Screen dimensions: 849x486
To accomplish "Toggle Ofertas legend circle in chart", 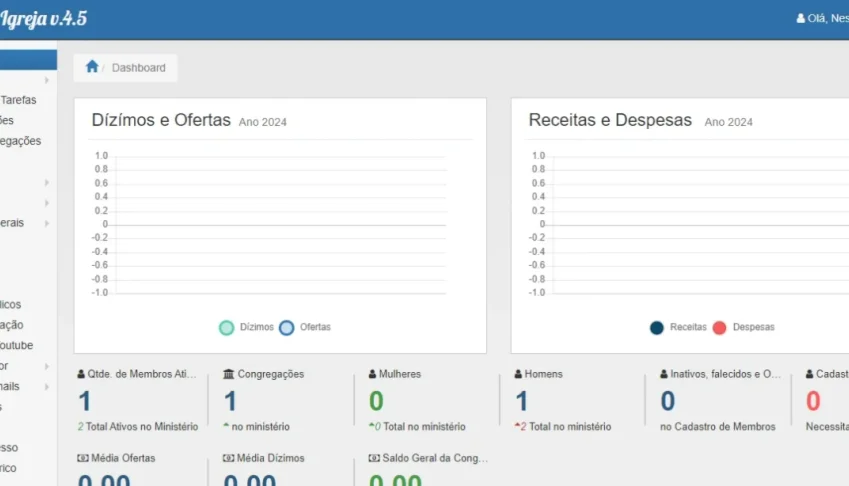I will pos(286,327).
